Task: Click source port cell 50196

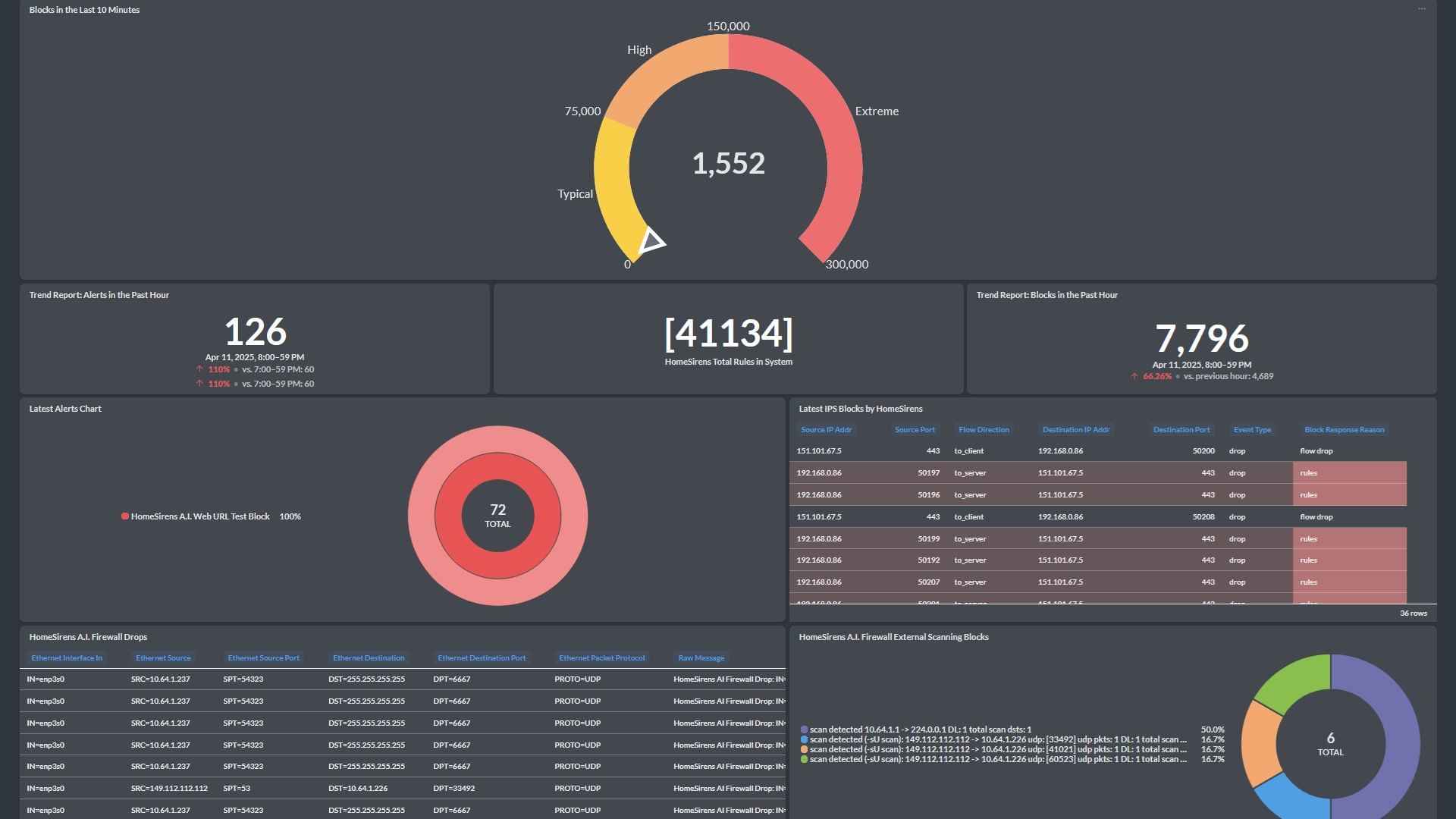Action: pos(928,495)
